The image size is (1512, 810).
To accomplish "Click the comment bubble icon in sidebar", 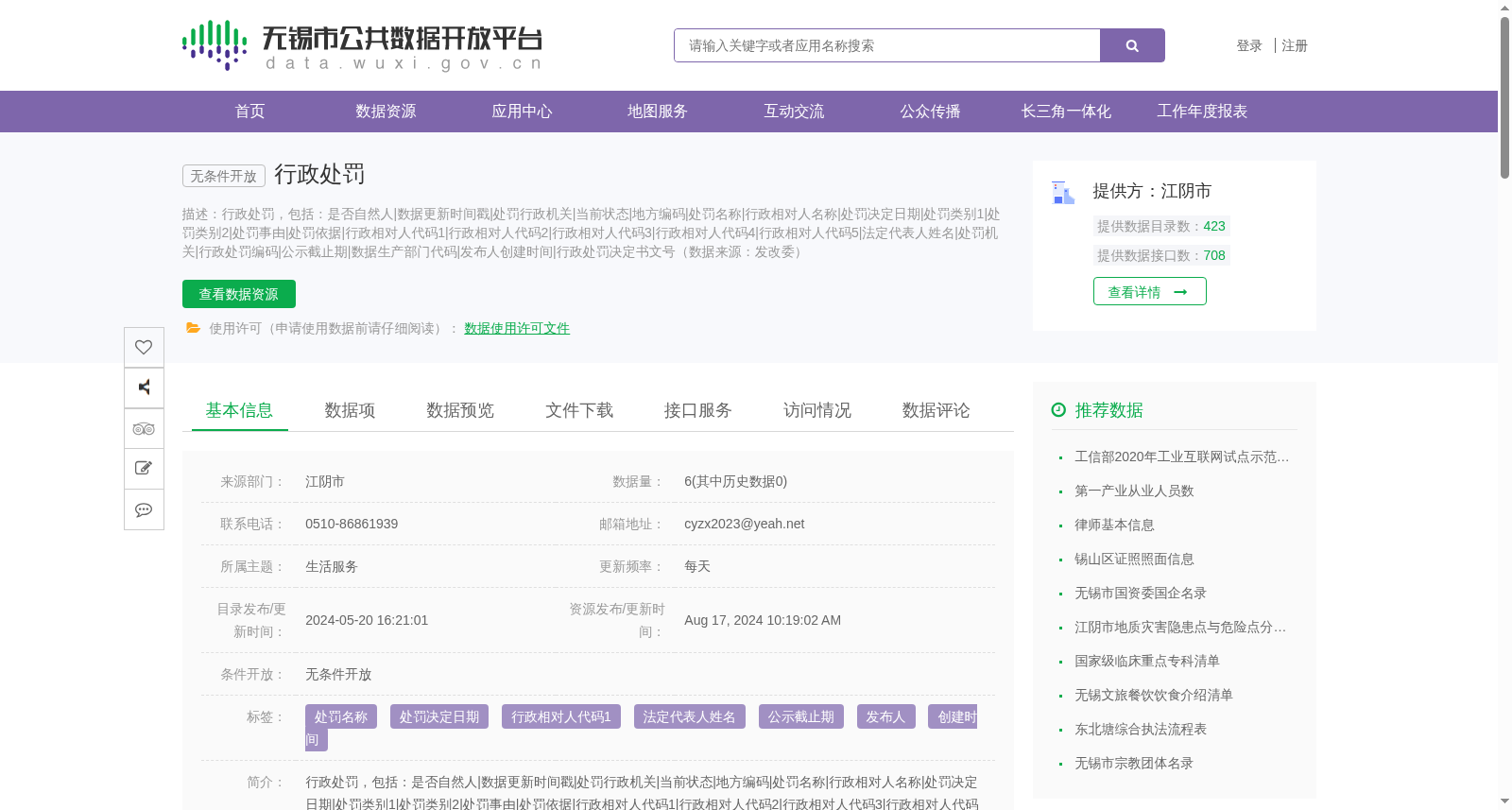I will click(144, 509).
